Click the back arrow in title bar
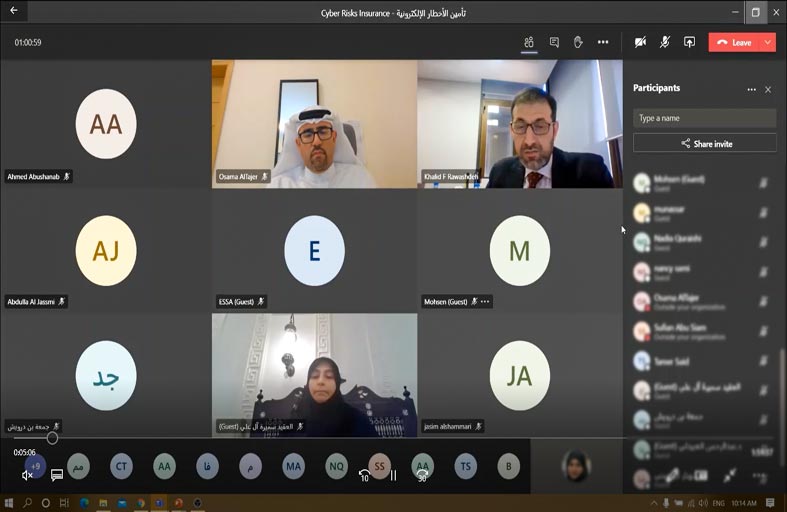The image size is (787, 512). [x=14, y=12]
